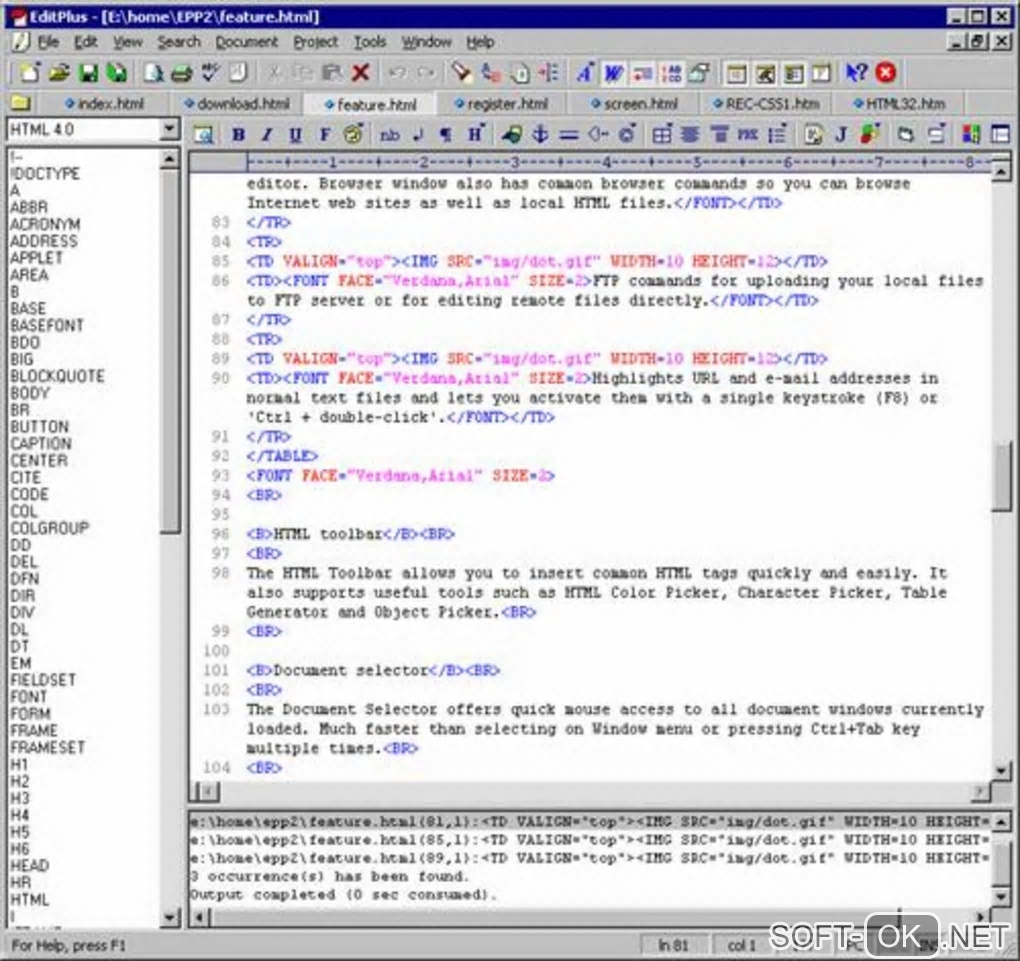Open the Table generator icon
1020x961 pixels.
662,135
